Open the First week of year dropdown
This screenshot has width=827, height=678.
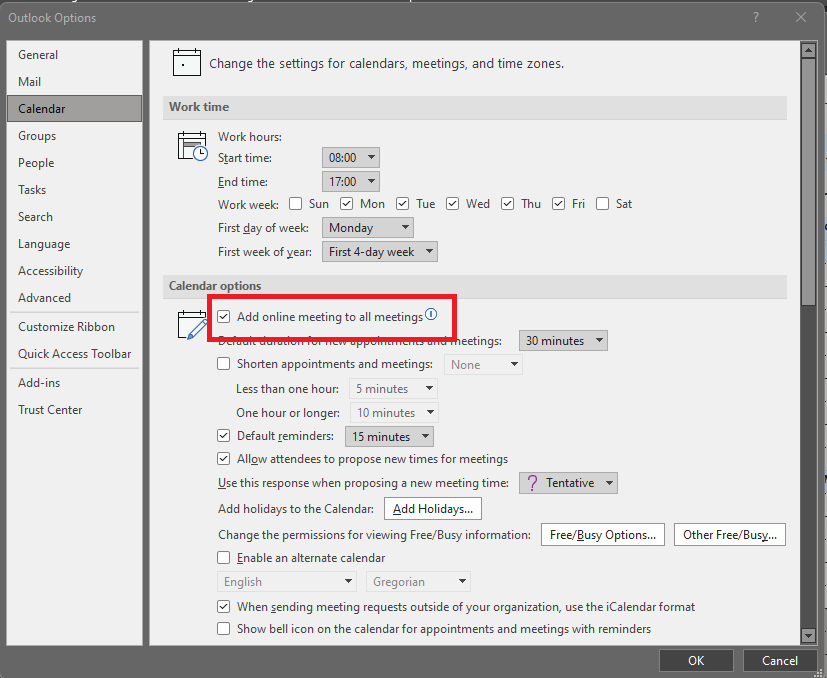380,252
